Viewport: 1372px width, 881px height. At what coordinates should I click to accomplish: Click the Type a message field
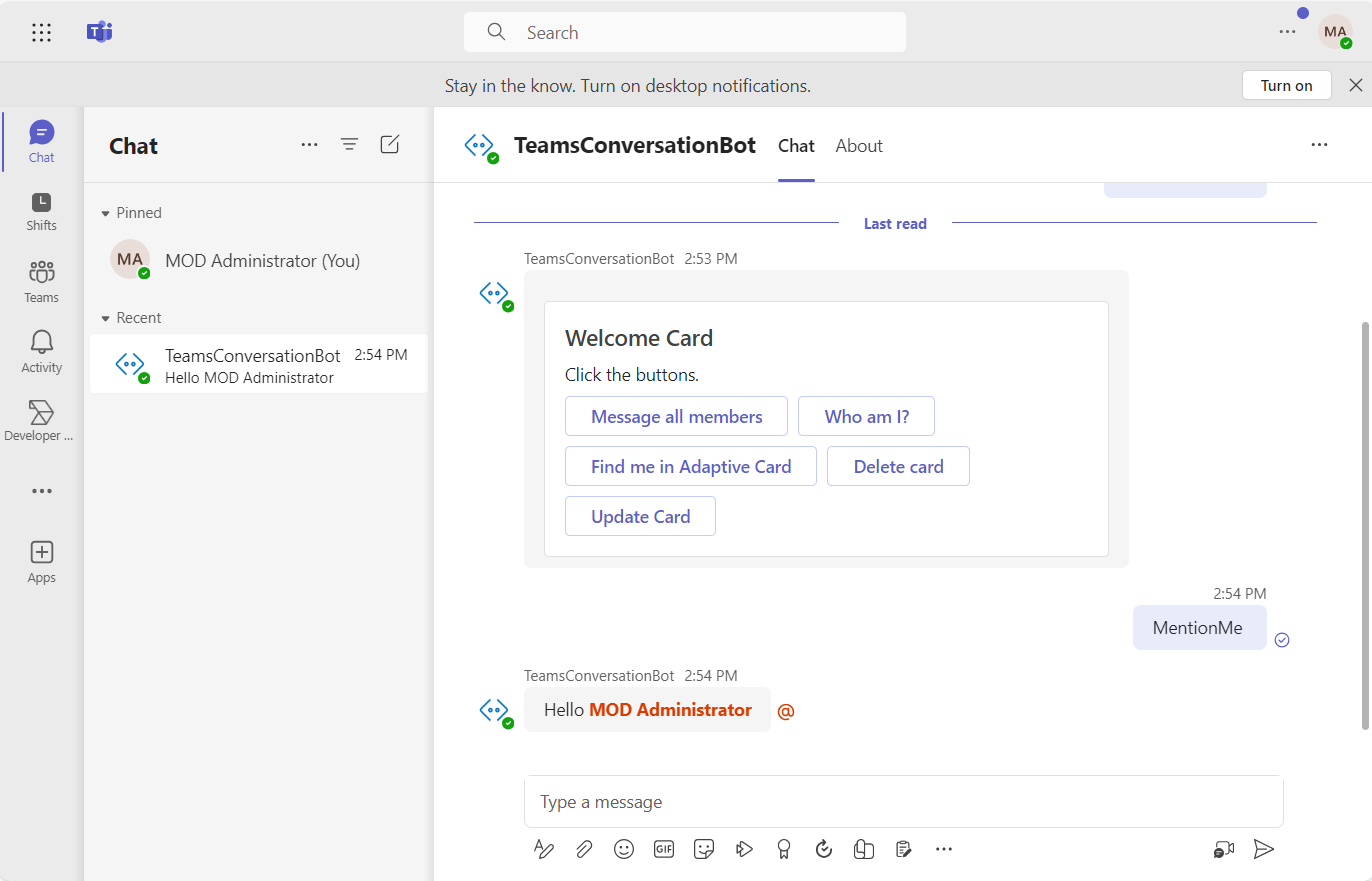point(903,801)
